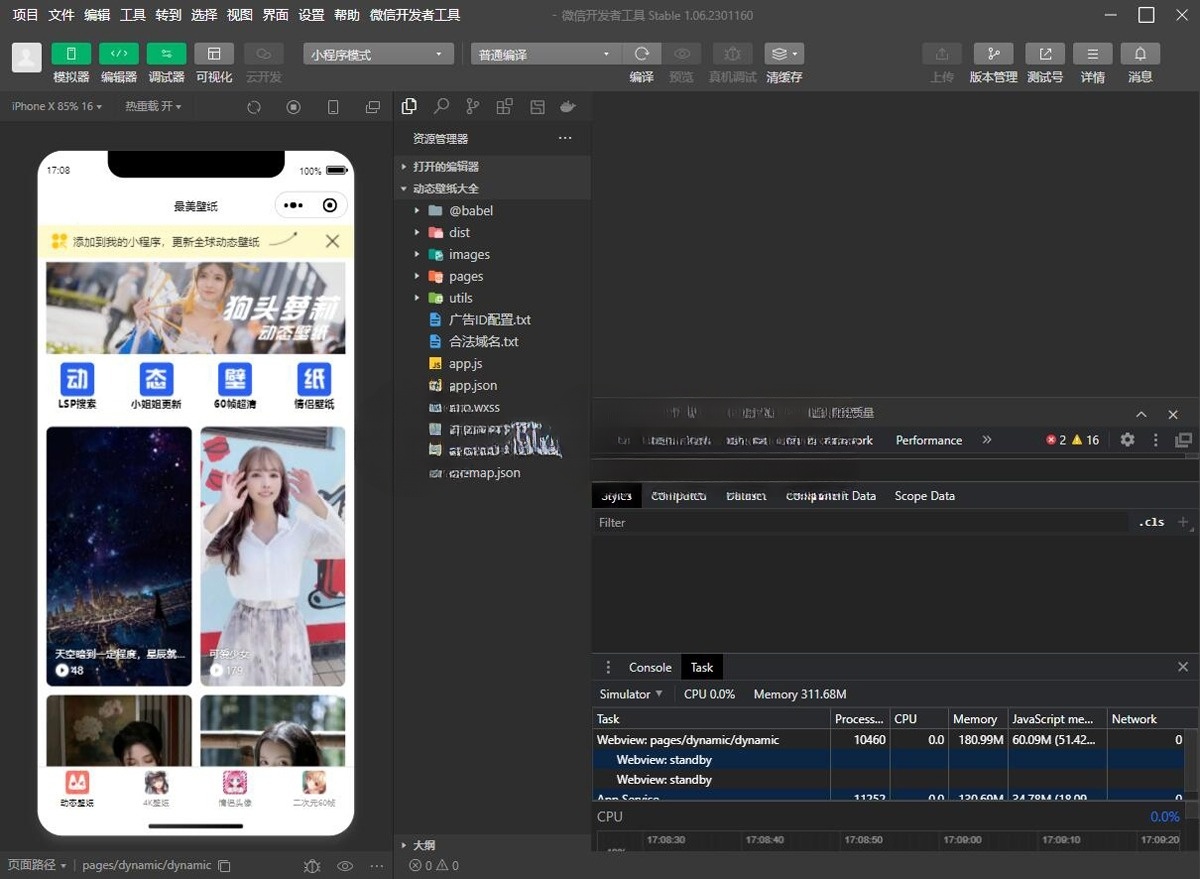
Task: Click the 编译 refresh compile icon
Action: tap(642, 54)
